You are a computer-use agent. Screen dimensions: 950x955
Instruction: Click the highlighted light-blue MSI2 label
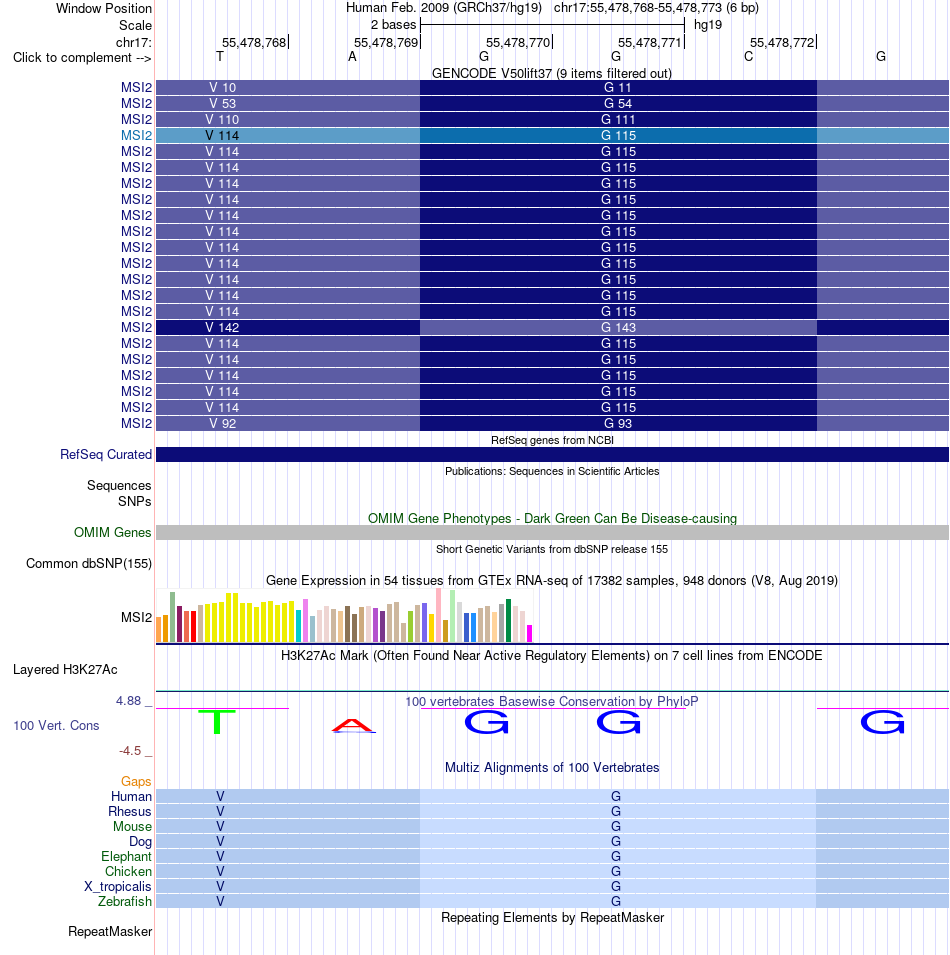136,135
